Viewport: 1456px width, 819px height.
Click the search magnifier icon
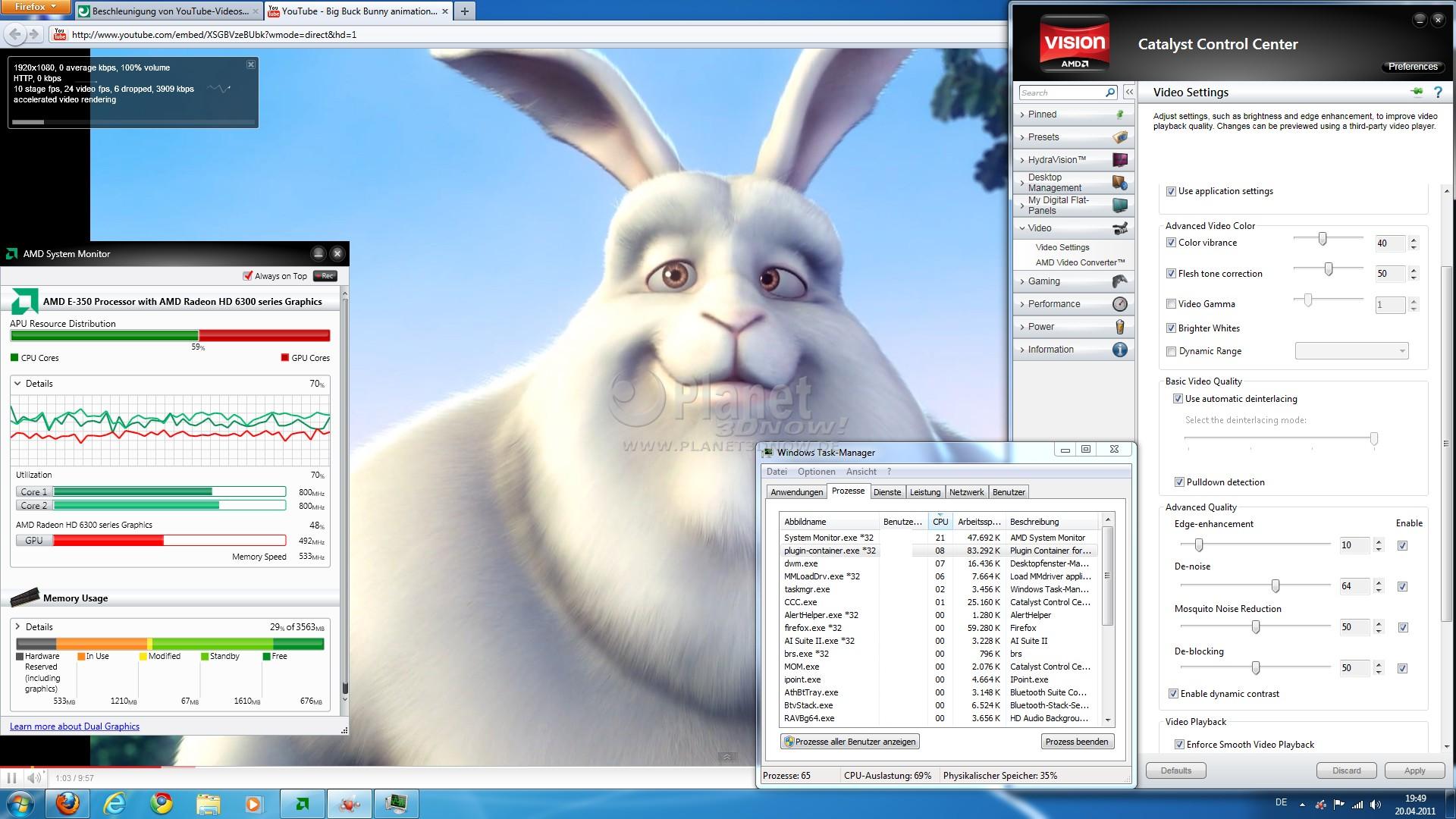tap(1110, 93)
